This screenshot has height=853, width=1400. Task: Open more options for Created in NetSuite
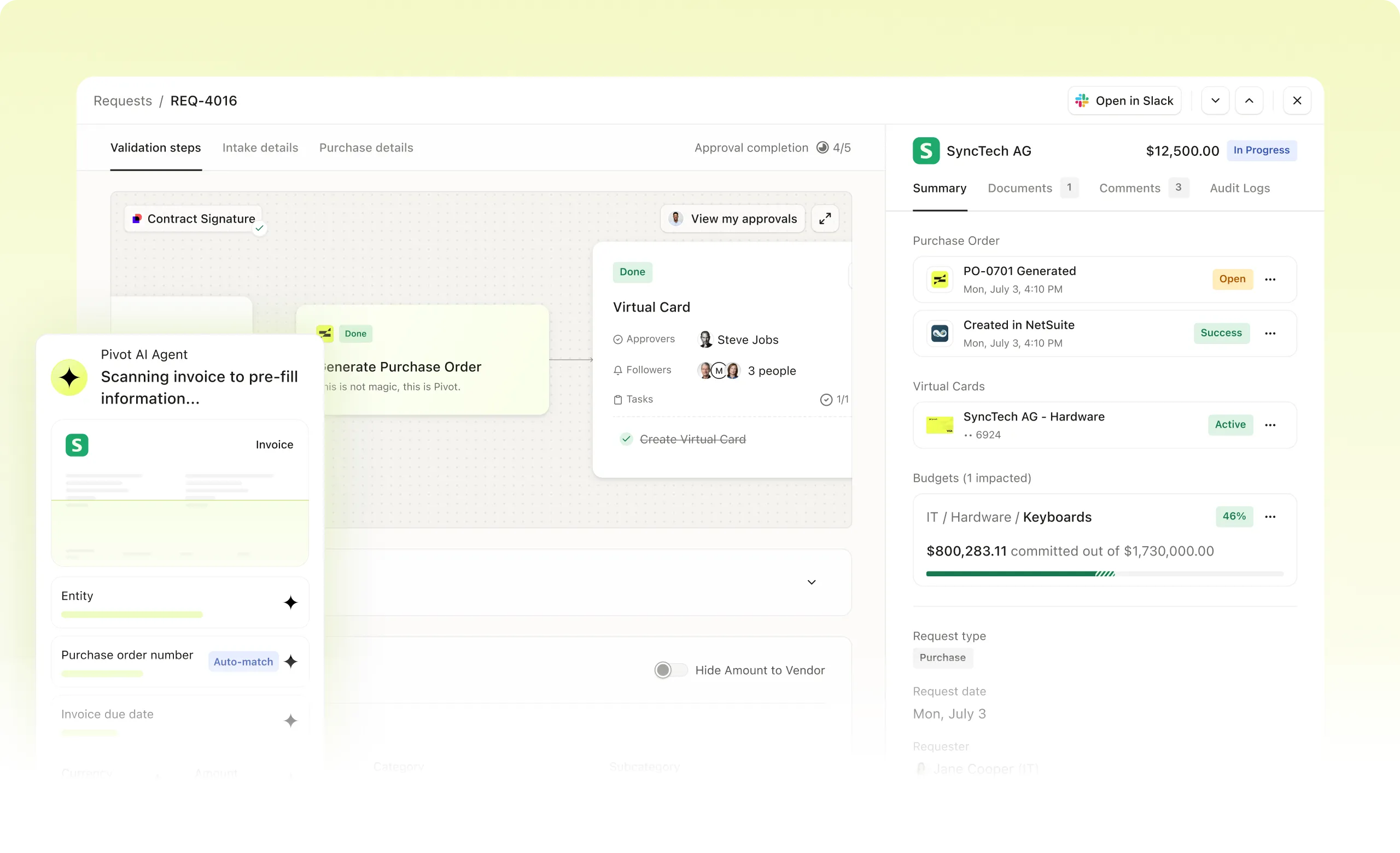[1270, 334]
